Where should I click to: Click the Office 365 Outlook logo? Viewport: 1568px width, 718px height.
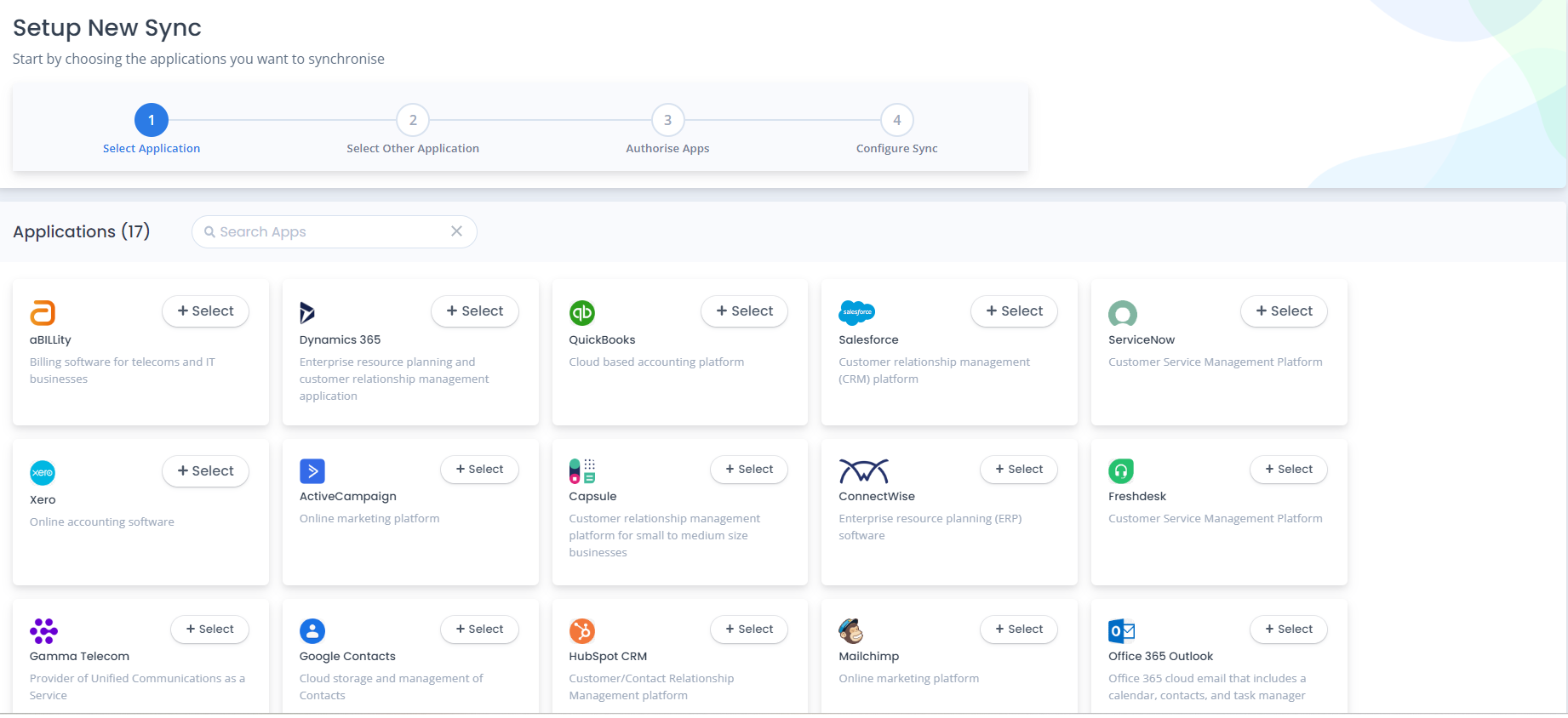1121,630
